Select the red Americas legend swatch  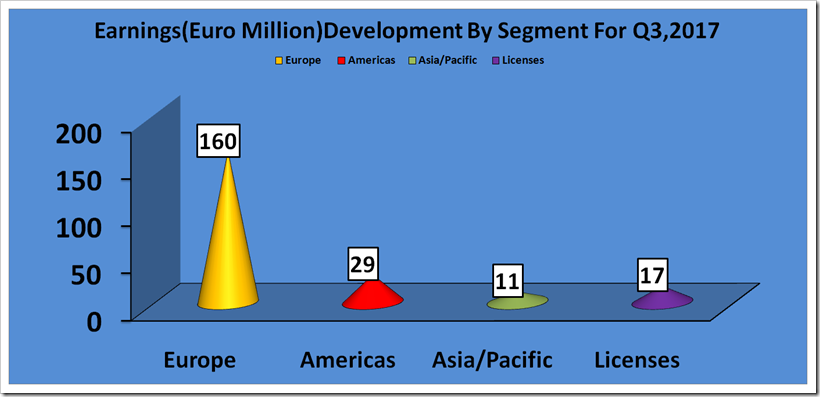point(342,61)
